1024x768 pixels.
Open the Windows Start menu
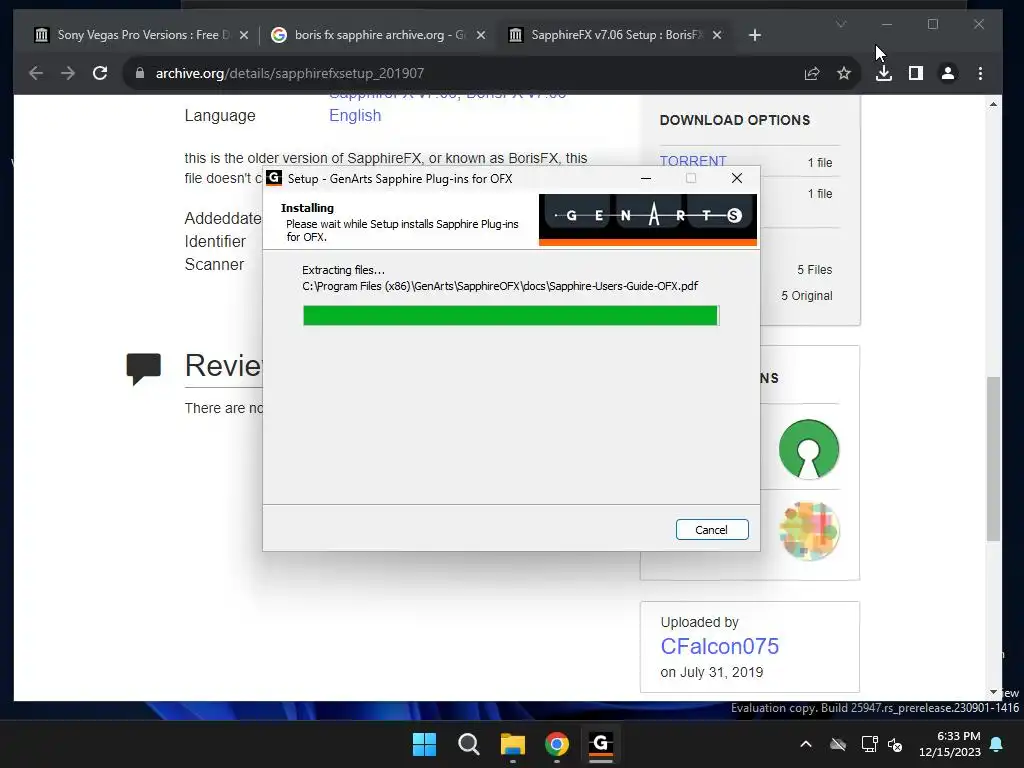click(424, 744)
